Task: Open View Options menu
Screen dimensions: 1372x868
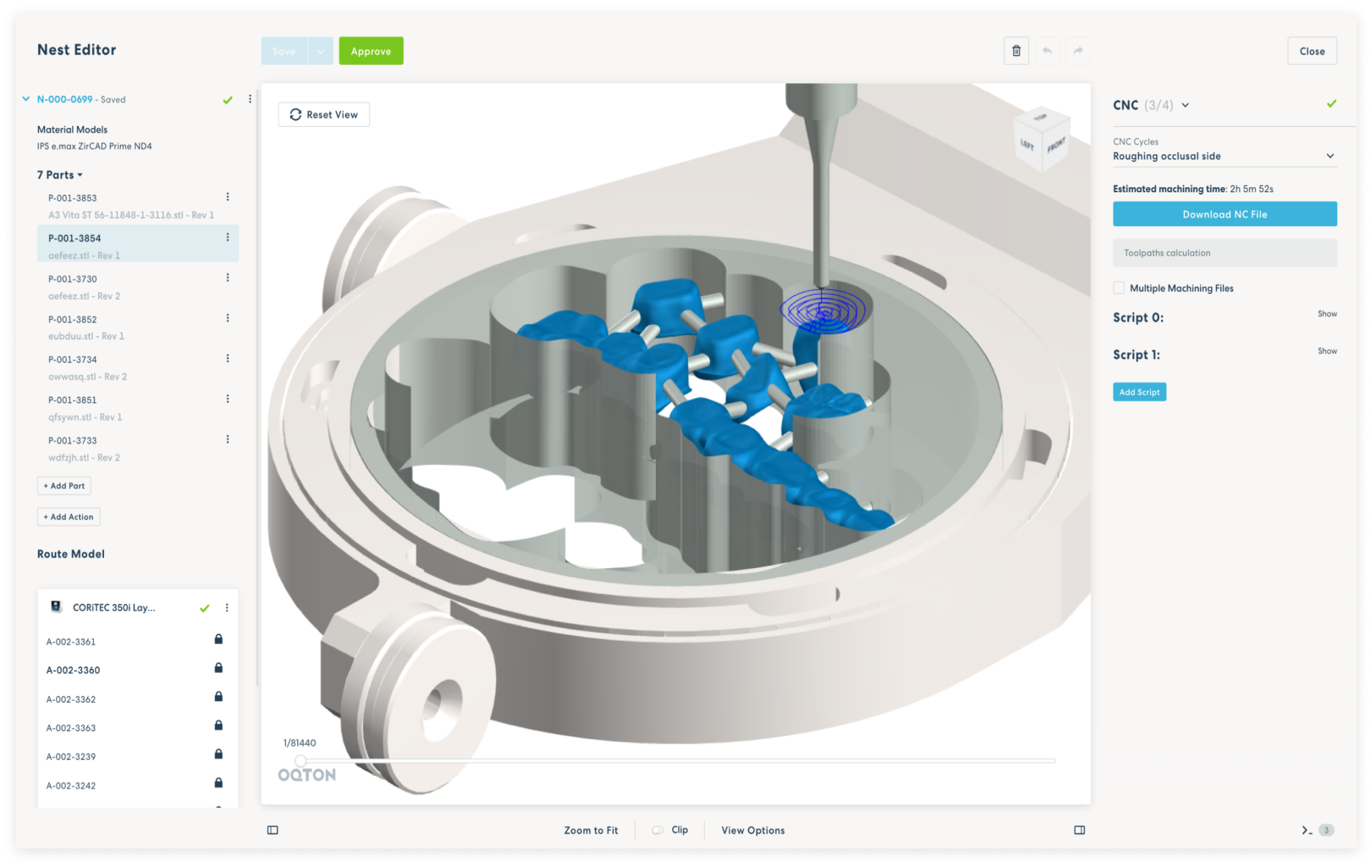Action: pyautogui.click(x=753, y=830)
